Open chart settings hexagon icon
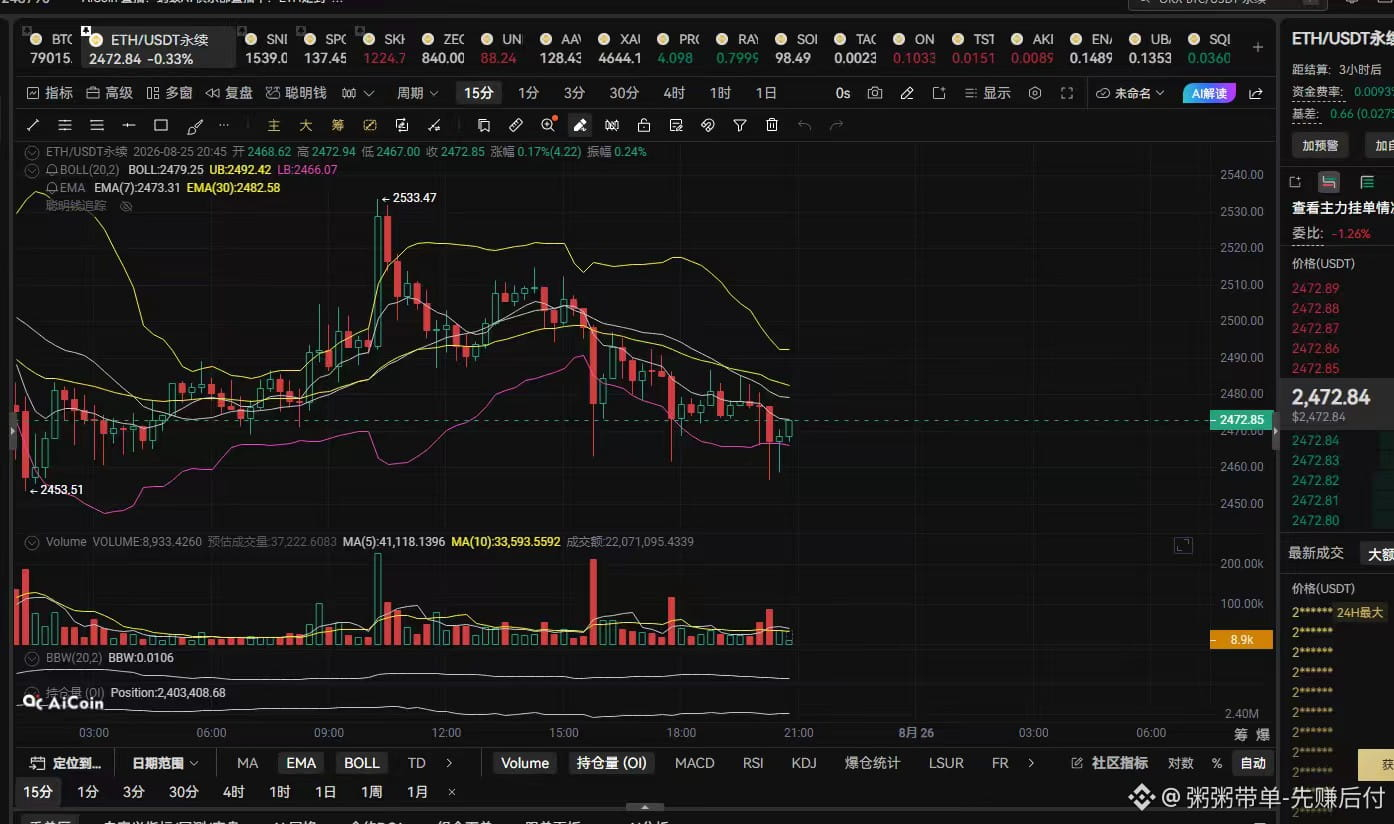This screenshot has width=1394, height=824. (x=1035, y=93)
